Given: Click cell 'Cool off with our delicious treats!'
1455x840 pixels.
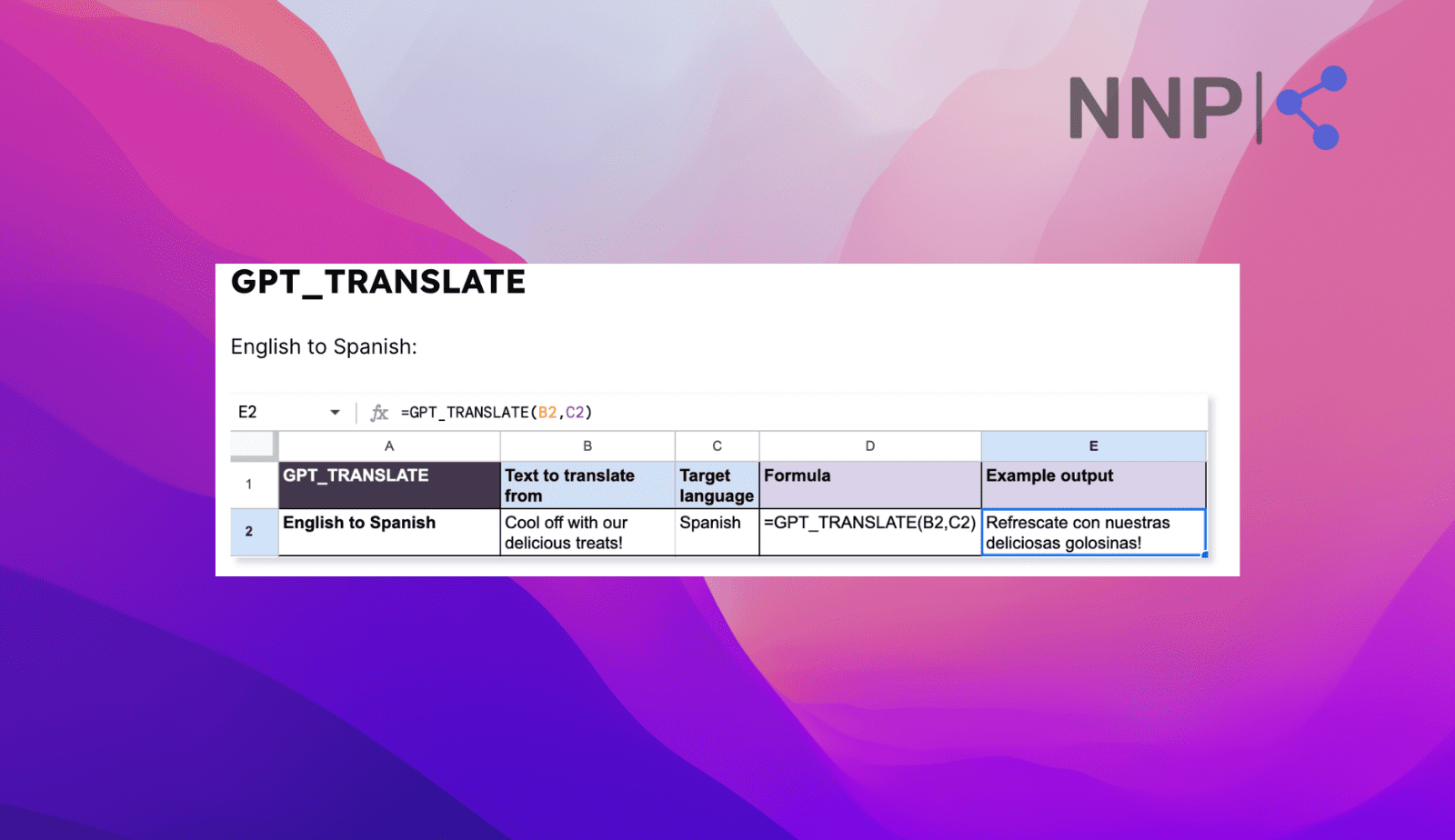Looking at the screenshot, I should pyautogui.click(x=587, y=532).
